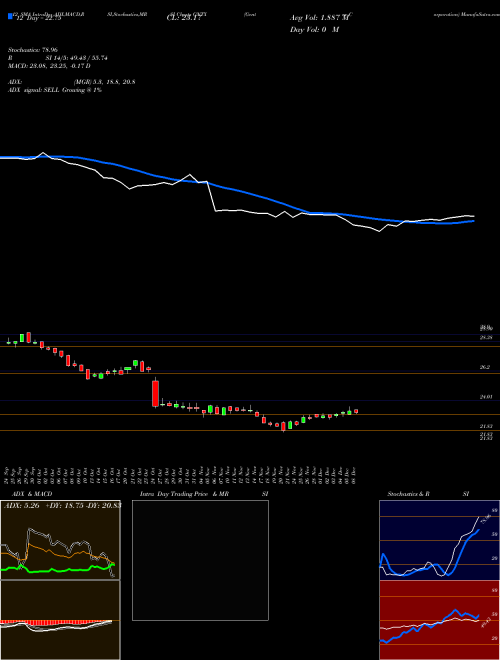The height and width of the screenshot is (660, 500).
Task: Click the red MACD histogram panel
Action: click(x=60, y=620)
